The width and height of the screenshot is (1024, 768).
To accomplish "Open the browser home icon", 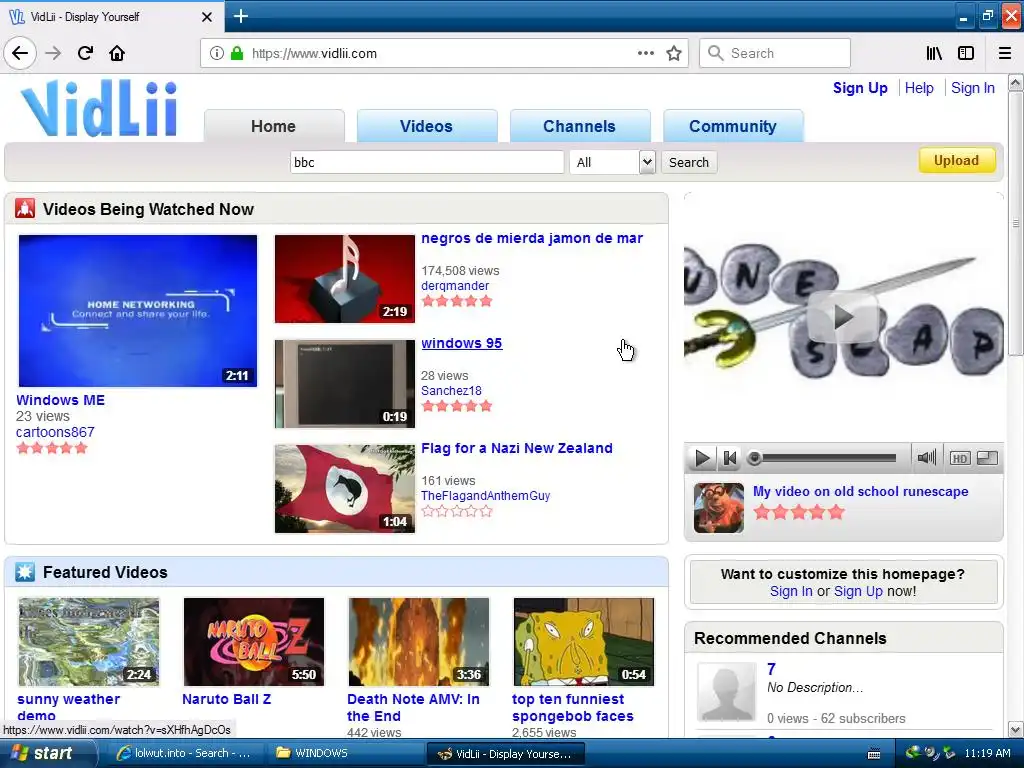I will click(x=117, y=53).
